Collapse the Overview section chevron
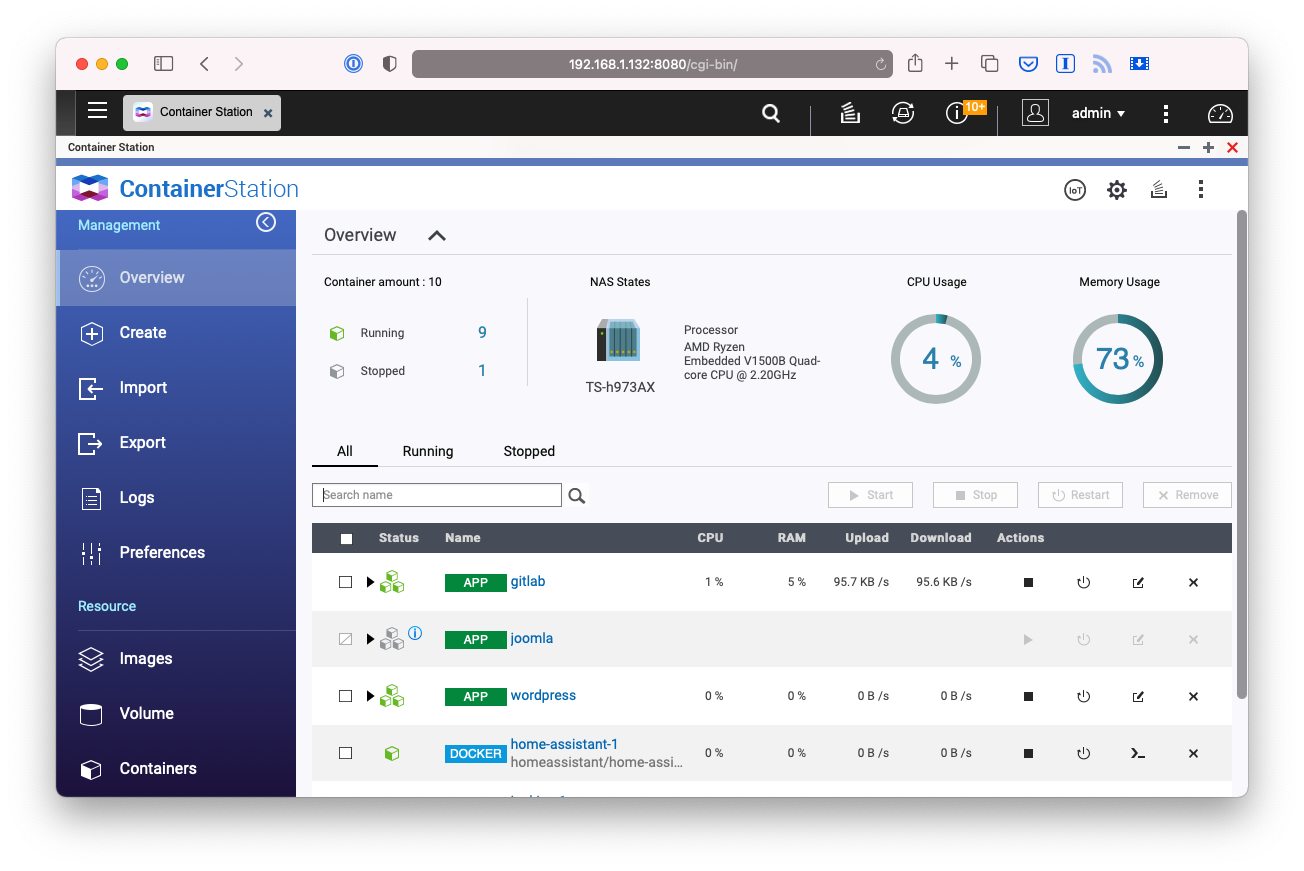 point(437,236)
